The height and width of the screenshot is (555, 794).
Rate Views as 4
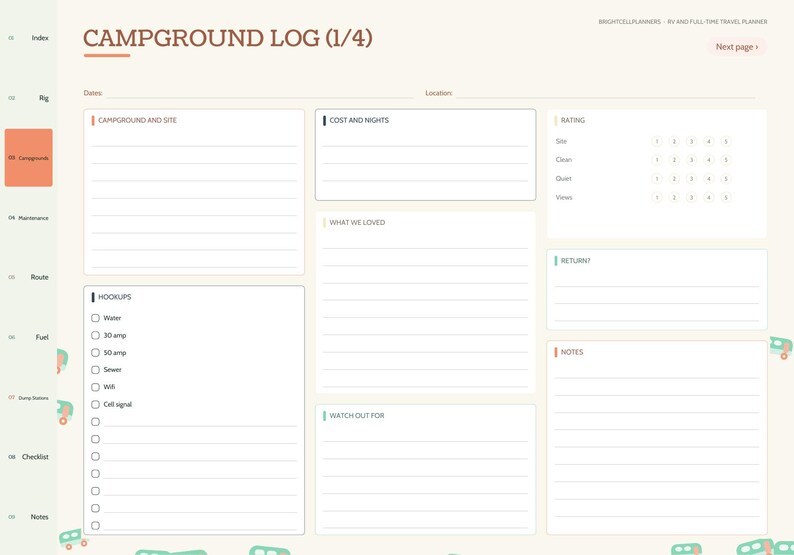(x=708, y=197)
